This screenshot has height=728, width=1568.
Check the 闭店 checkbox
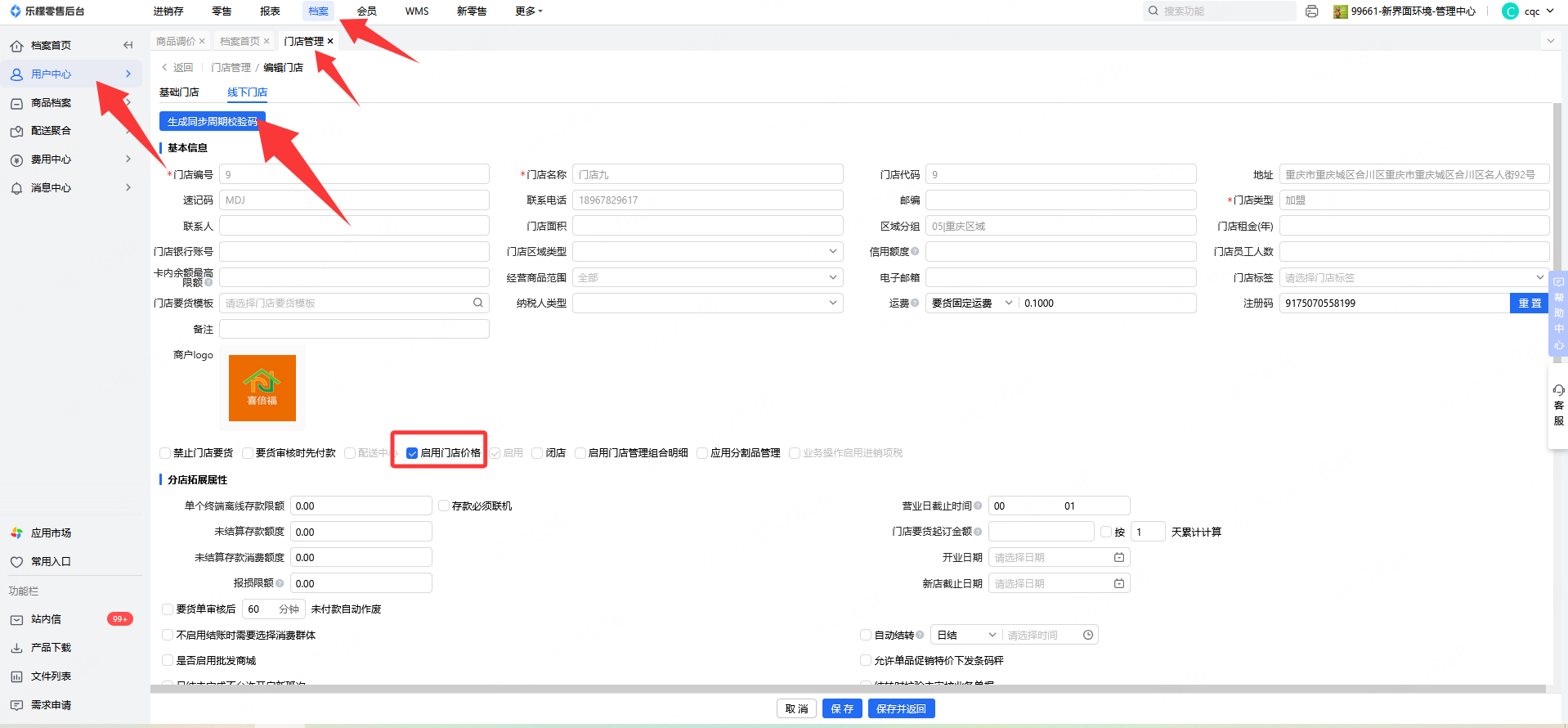pyautogui.click(x=537, y=453)
